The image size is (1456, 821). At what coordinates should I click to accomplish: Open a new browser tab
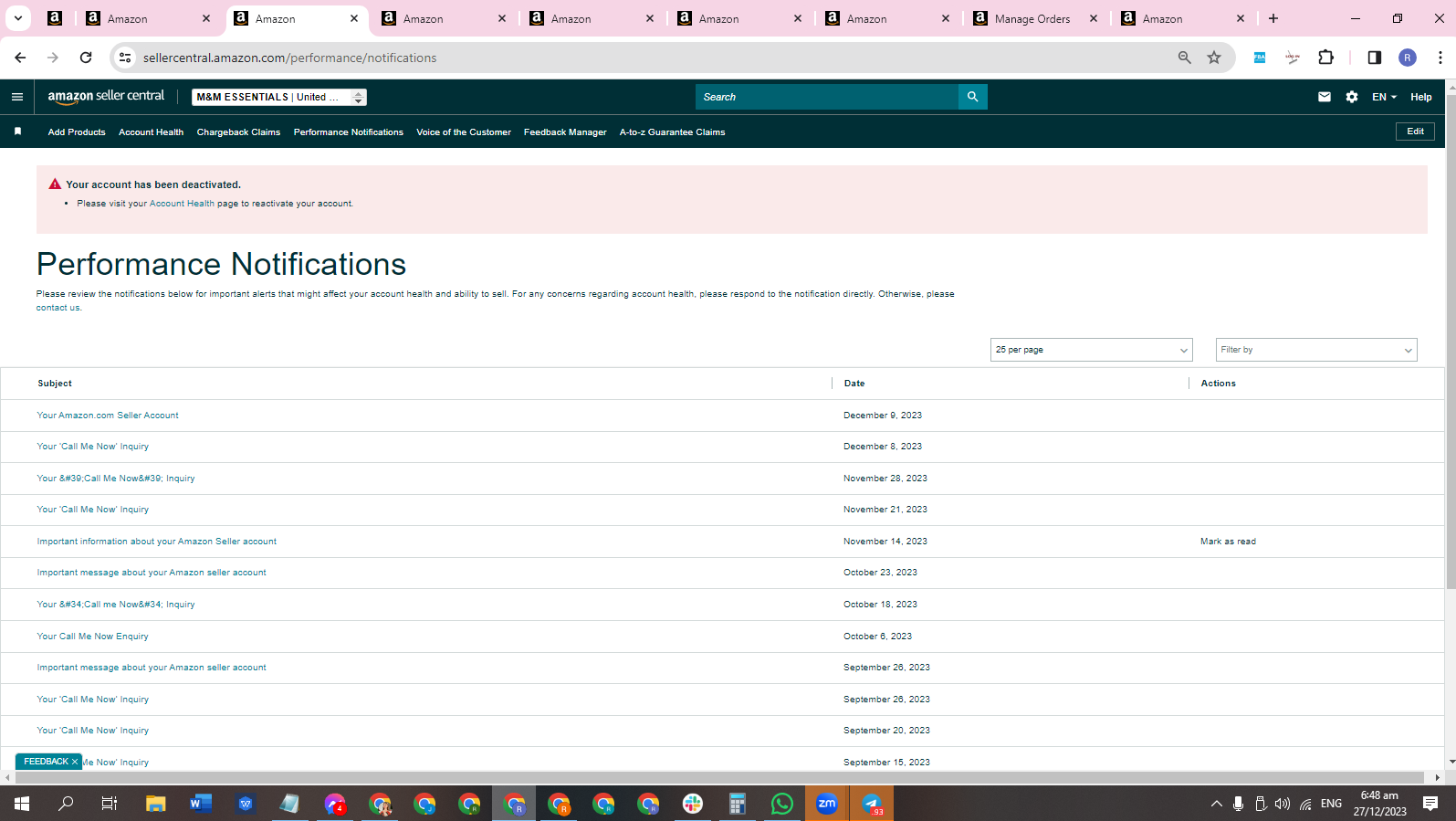(x=1273, y=18)
